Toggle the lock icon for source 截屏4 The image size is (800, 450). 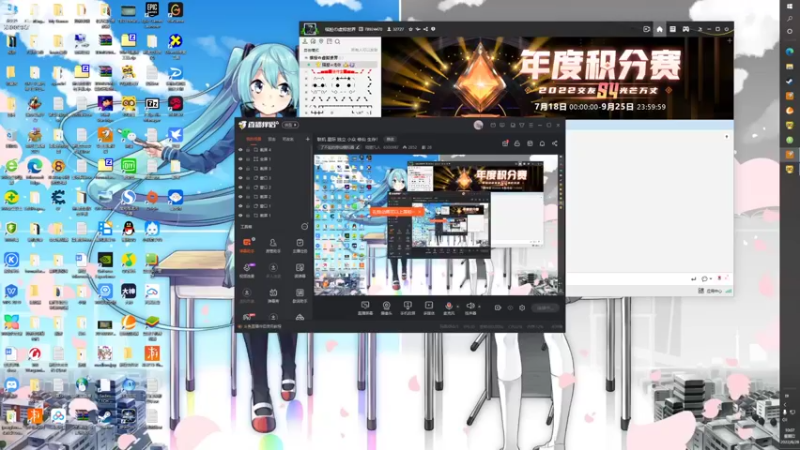[x=248, y=150]
